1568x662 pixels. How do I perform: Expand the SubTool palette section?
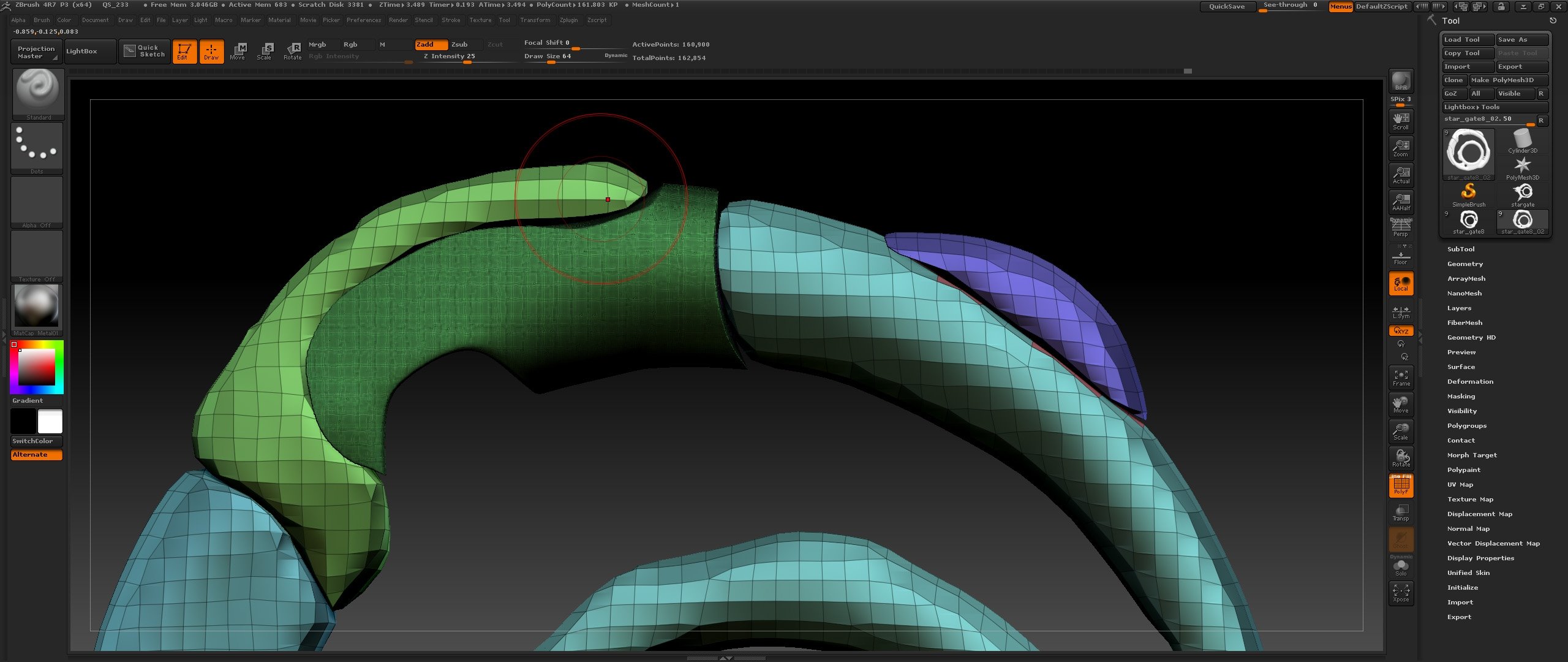1460,249
